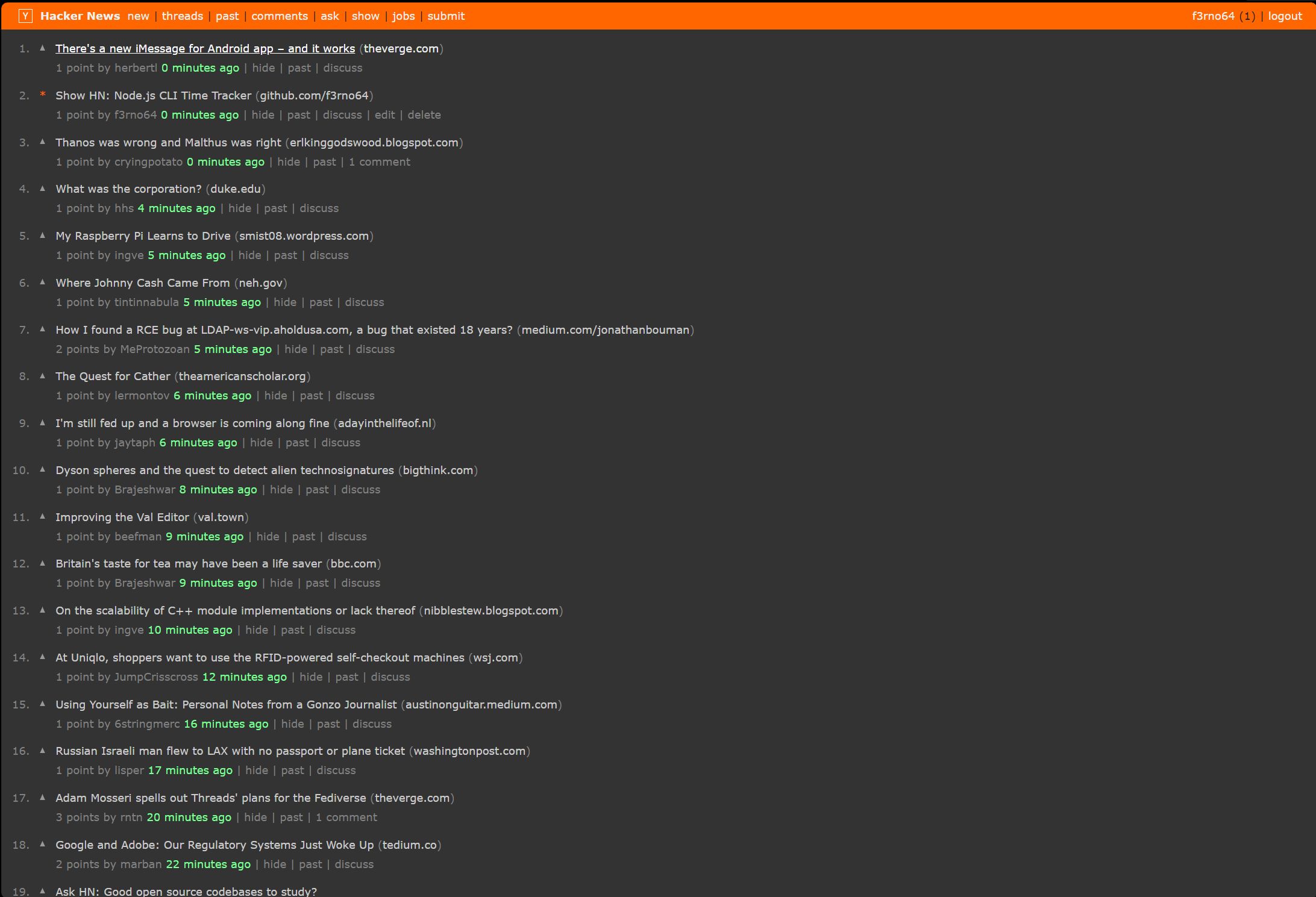The width and height of the screenshot is (1316, 897).
Task: Open the 'ask' section tab
Action: pos(330,16)
